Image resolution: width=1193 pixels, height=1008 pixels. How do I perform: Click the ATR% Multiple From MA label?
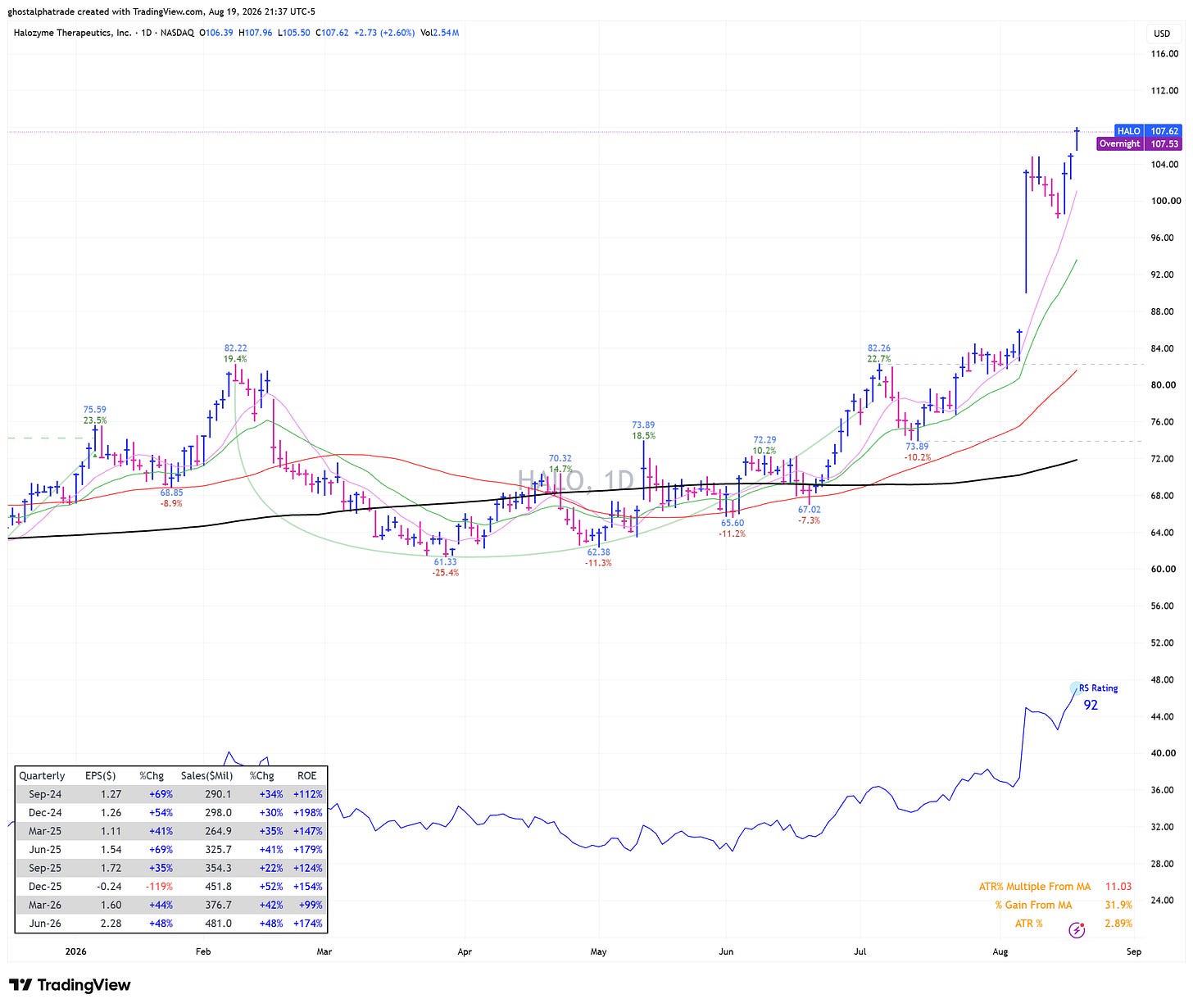pyautogui.click(x=1035, y=887)
